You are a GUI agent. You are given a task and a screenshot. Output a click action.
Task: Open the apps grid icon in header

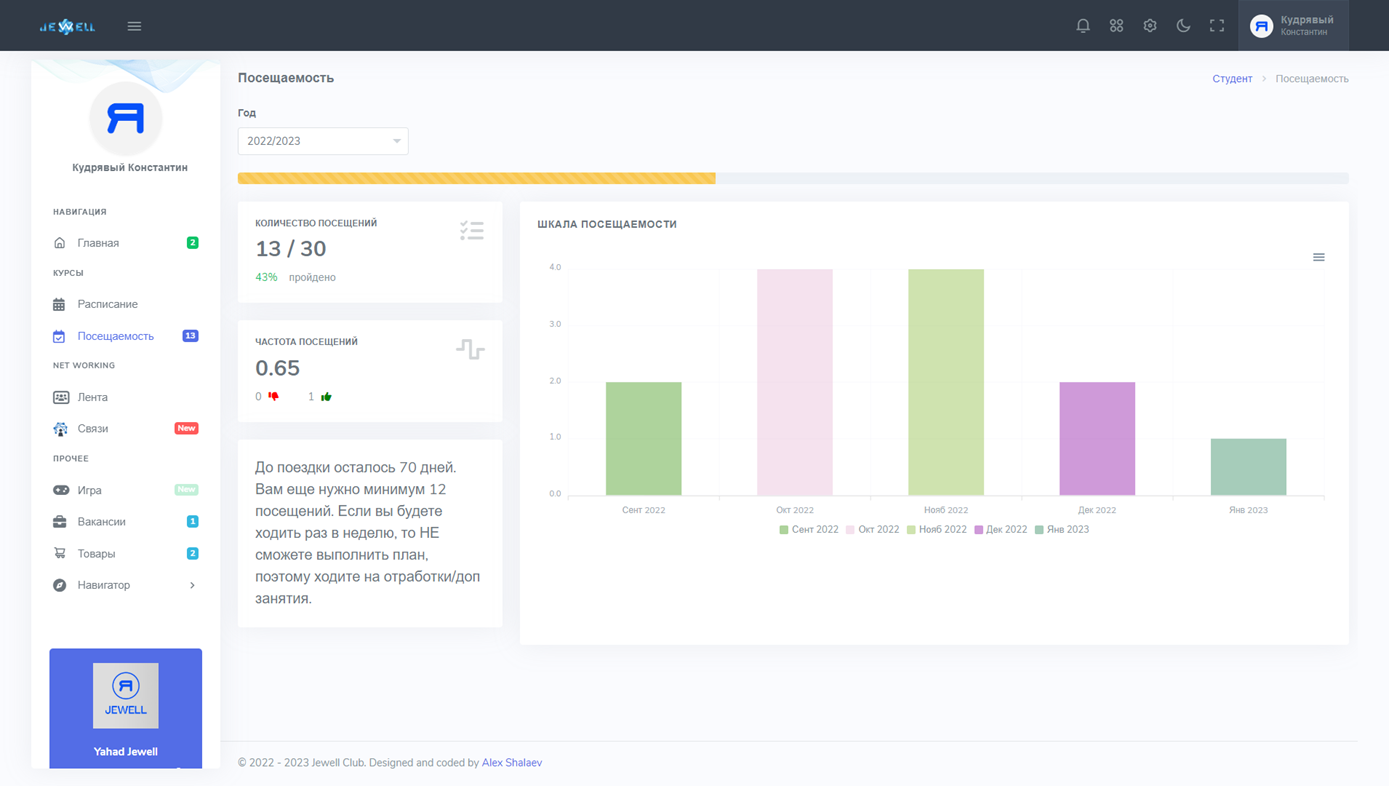pos(1116,26)
